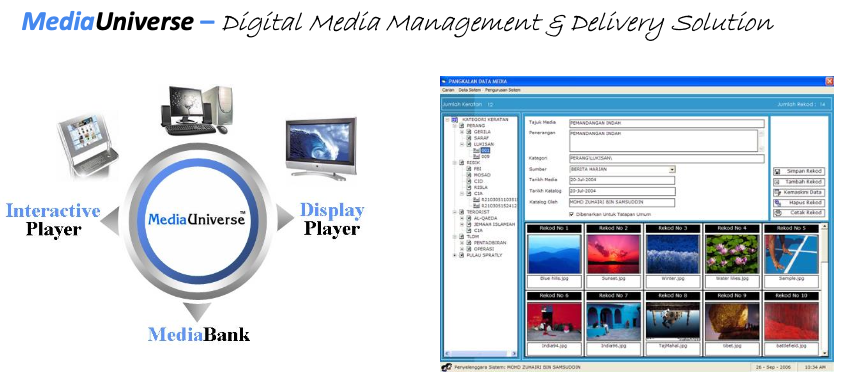Toggle Dibenarkan Untuk Tatapan Umum checkbox
The width and height of the screenshot is (841, 378).
click(571, 214)
